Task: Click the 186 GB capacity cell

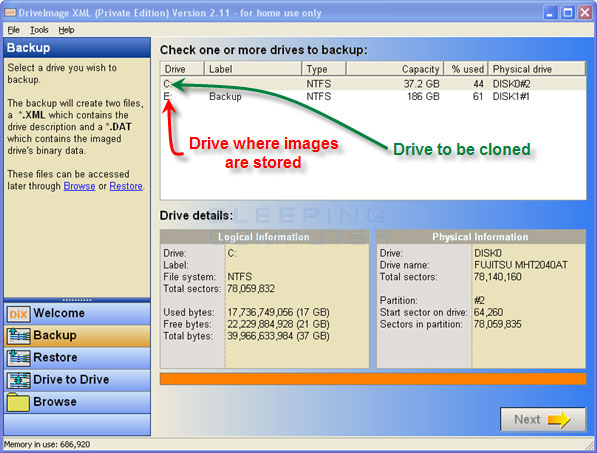Action: [x=423, y=96]
